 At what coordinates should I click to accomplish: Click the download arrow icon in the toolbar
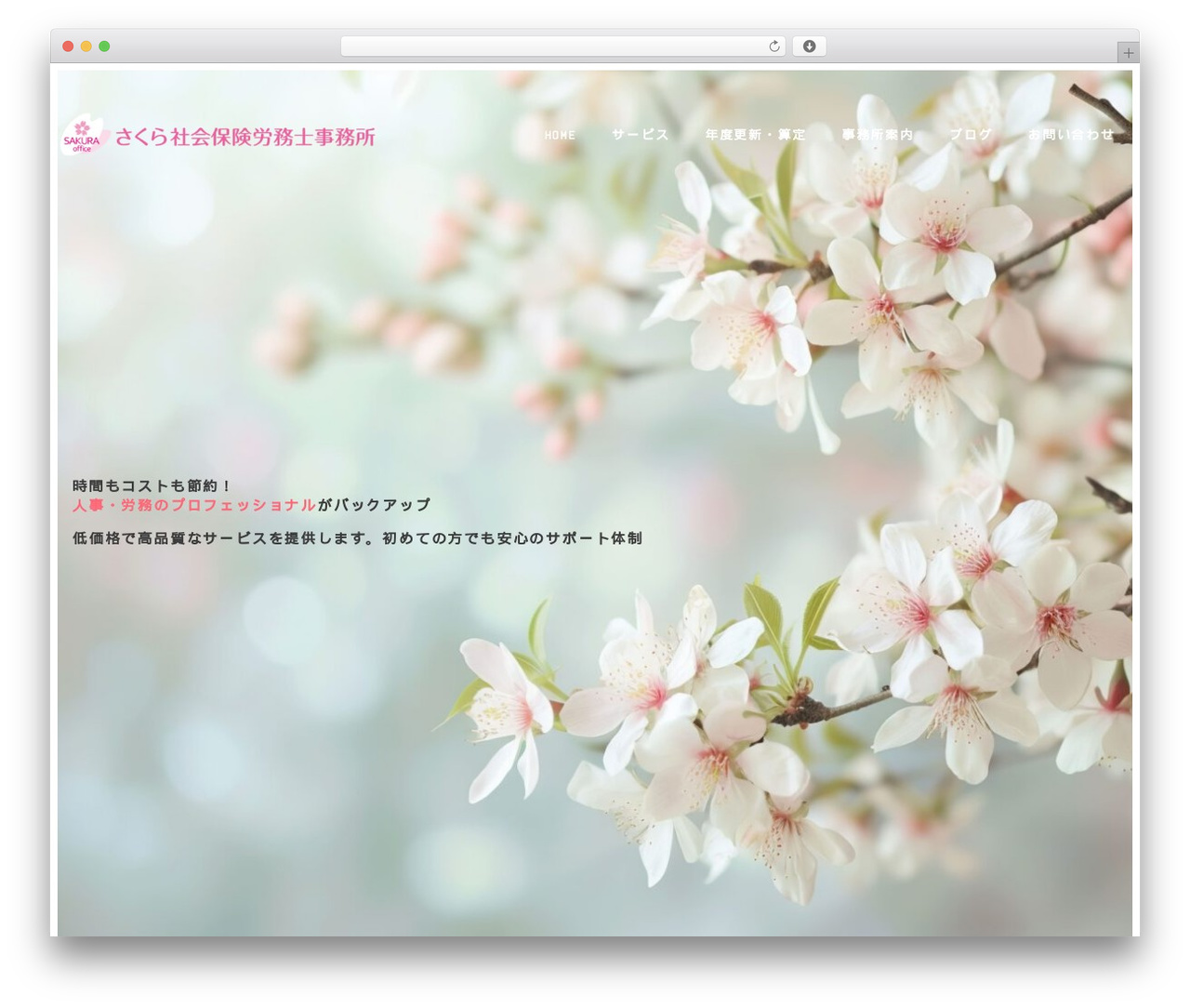click(809, 46)
